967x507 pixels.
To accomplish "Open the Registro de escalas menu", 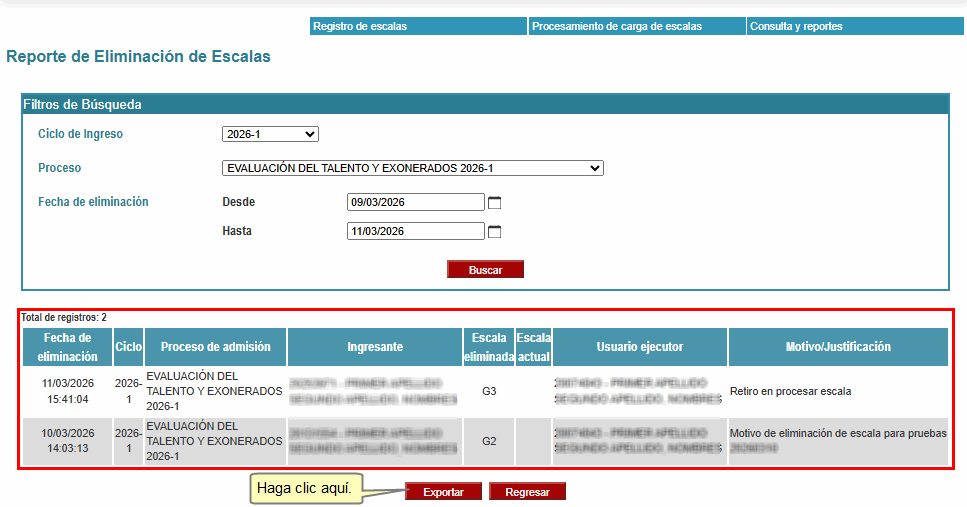I will point(418,26).
